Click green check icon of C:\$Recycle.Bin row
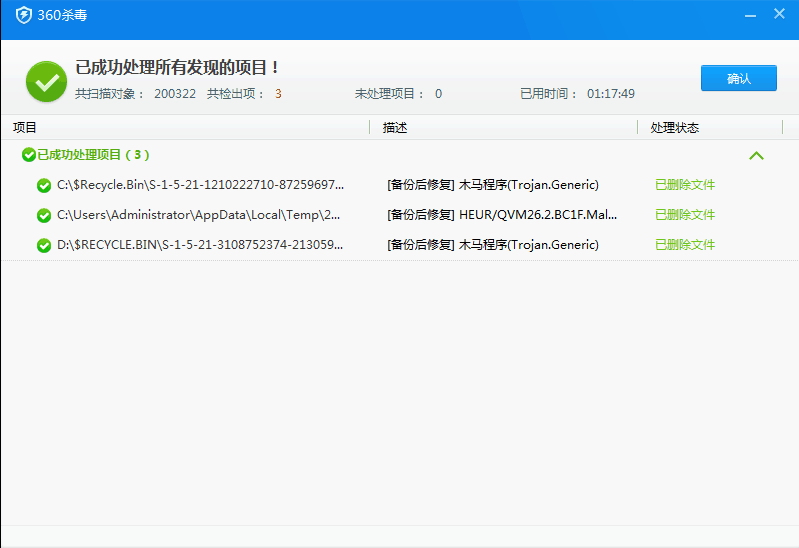This screenshot has width=799, height=548. point(44,186)
